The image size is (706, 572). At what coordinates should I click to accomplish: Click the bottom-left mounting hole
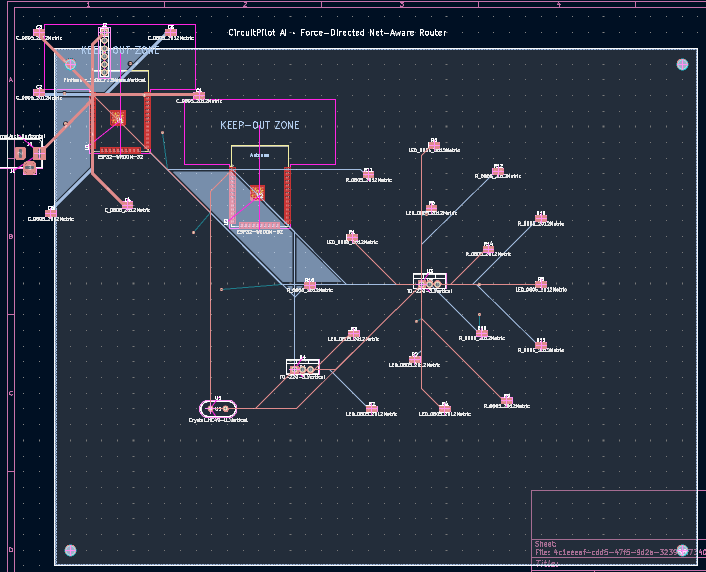click(x=70, y=550)
